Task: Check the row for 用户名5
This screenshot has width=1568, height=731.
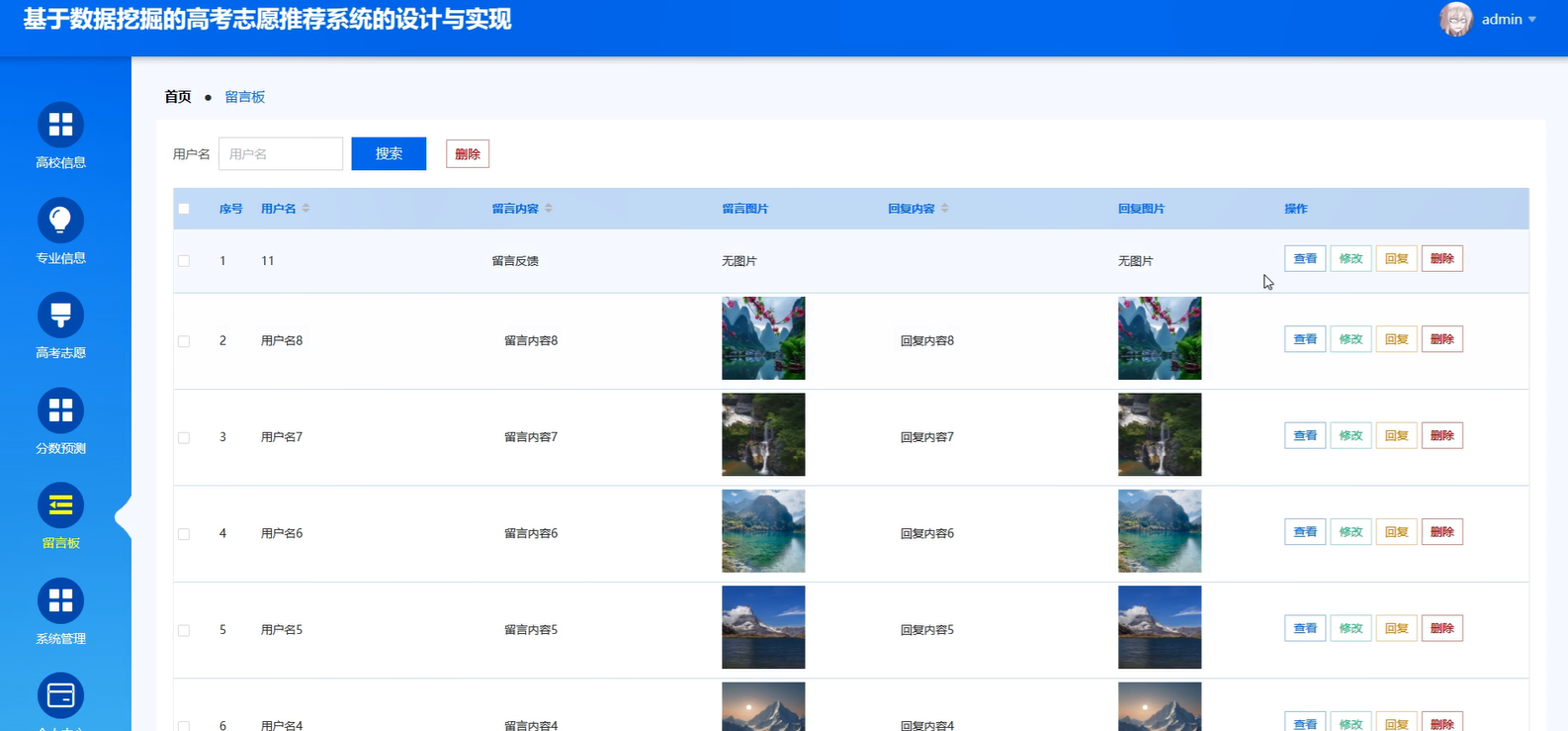Action: click(x=184, y=630)
